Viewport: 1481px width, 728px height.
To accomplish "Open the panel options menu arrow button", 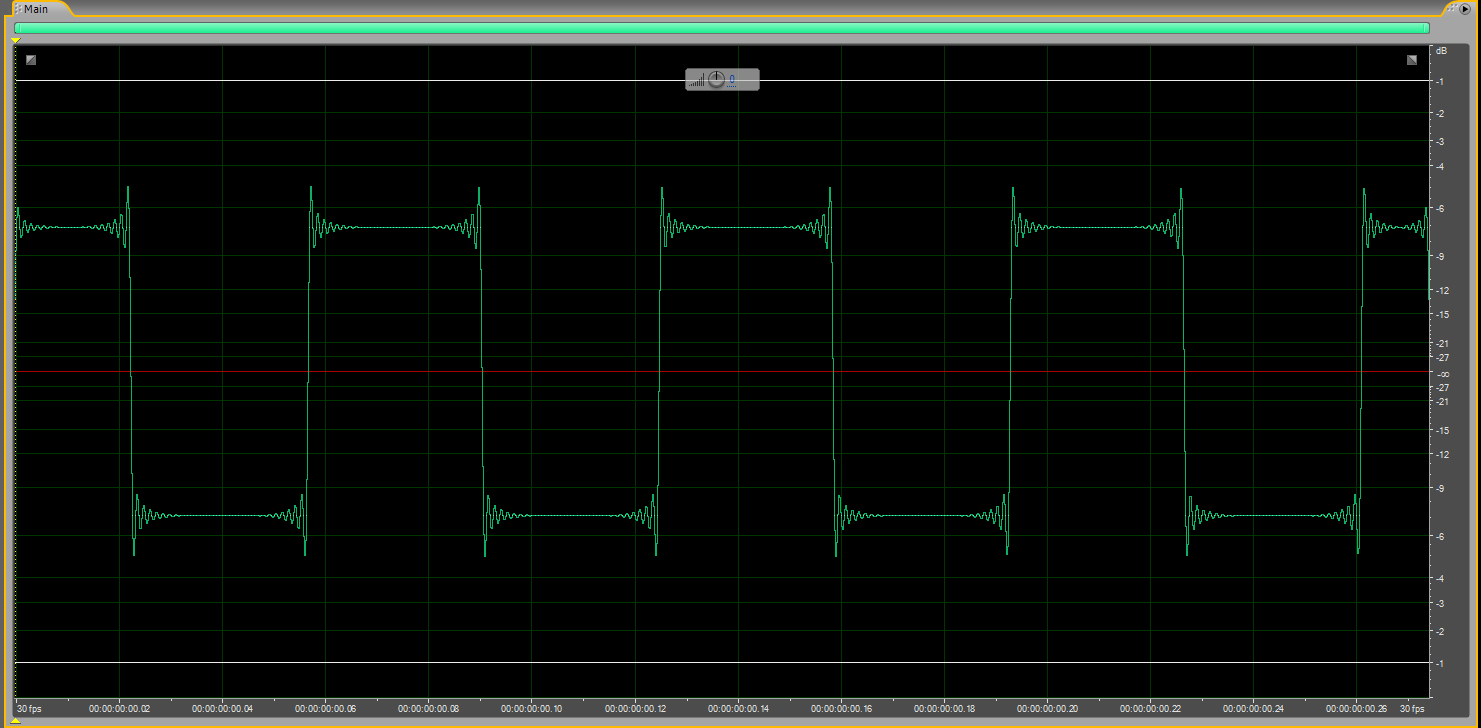I will (x=1464, y=8).
